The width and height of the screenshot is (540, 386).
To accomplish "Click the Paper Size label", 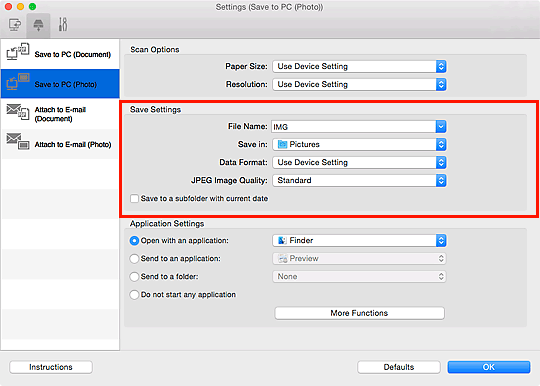I will [x=246, y=66].
